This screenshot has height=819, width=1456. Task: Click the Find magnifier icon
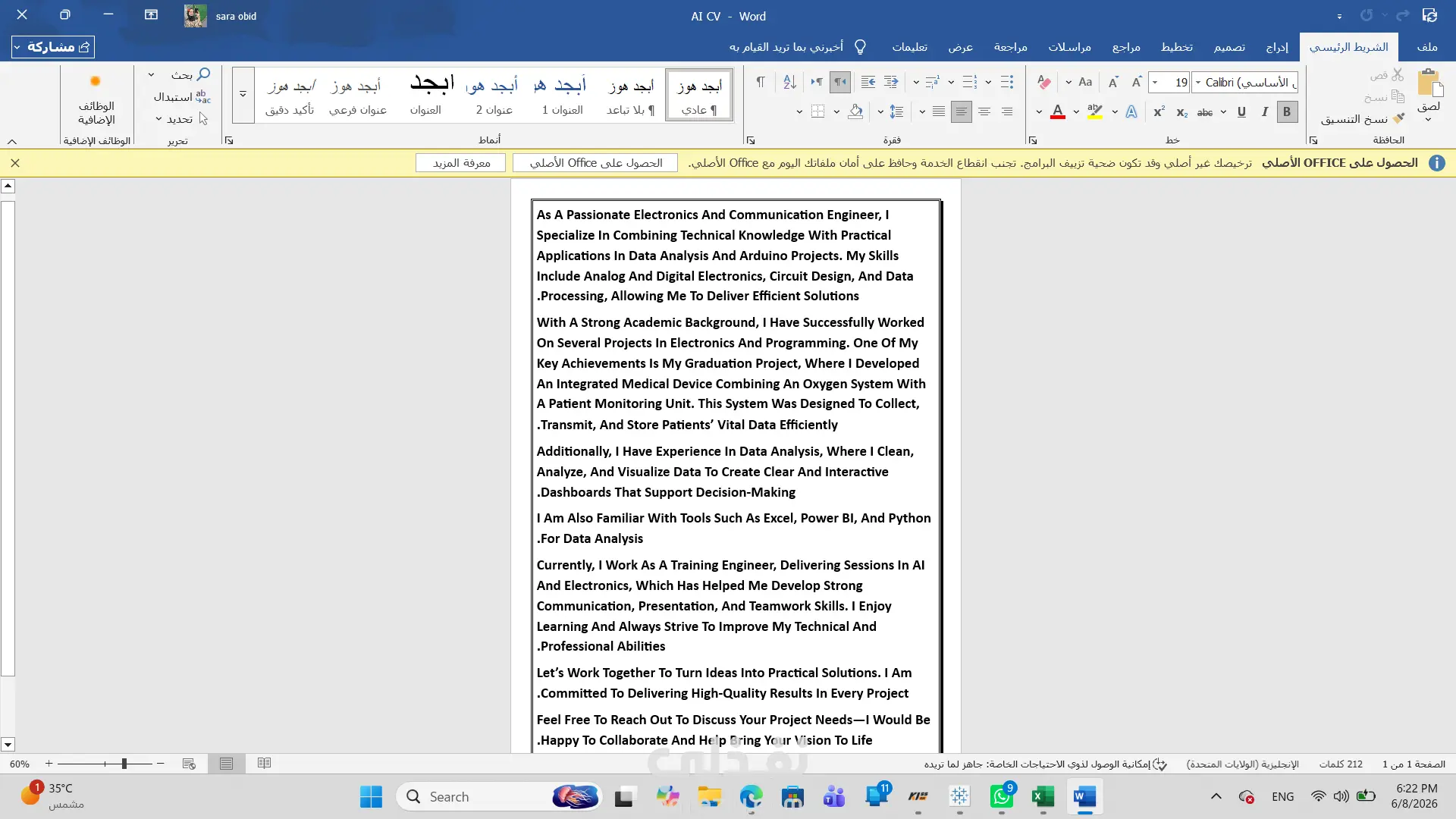[x=202, y=74]
